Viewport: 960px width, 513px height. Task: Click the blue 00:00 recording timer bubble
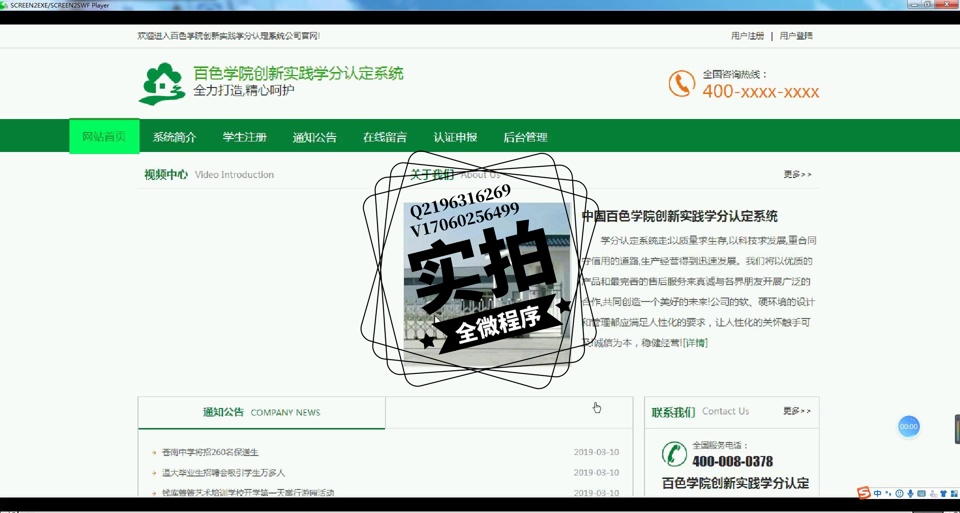(x=908, y=426)
